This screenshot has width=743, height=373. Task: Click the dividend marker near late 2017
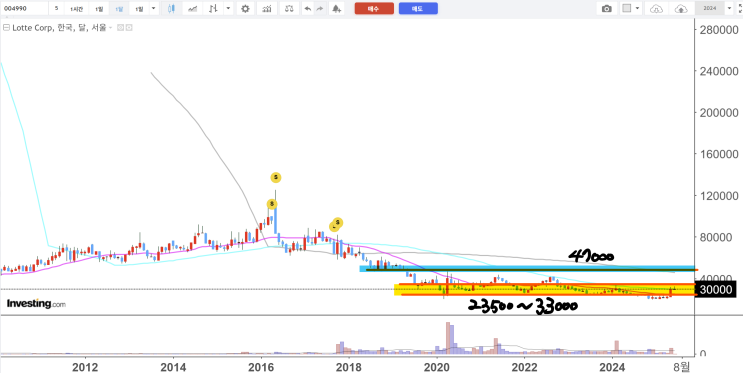[337, 223]
